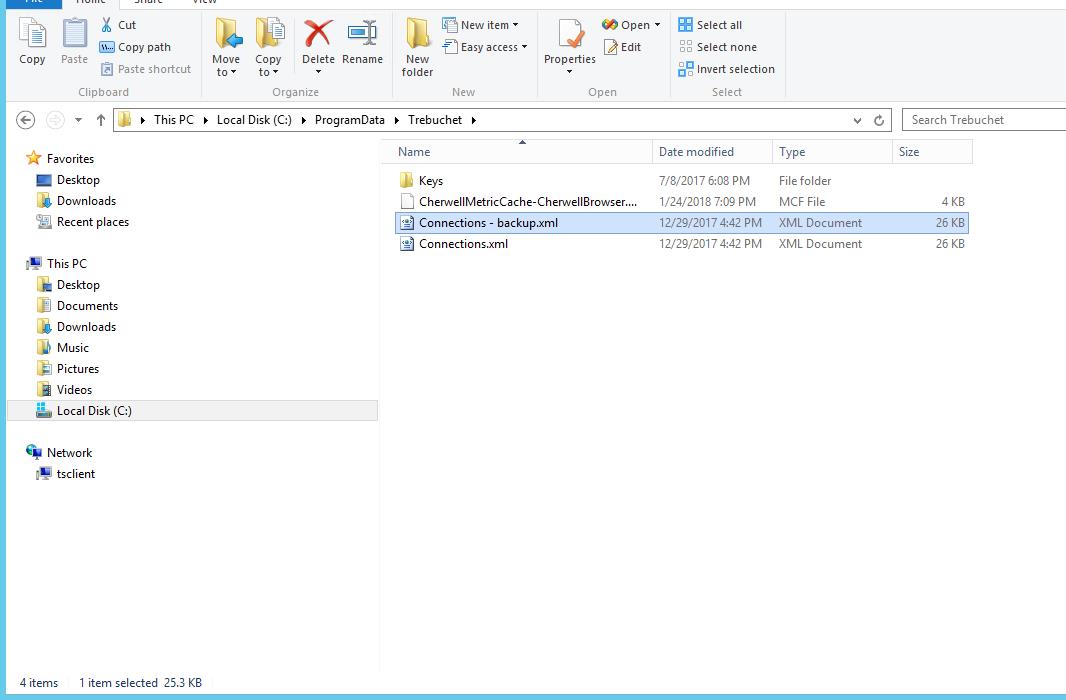Screen dimensions: 1066x700
Task: Click the Delete icon in ribbon
Action: point(318,36)
